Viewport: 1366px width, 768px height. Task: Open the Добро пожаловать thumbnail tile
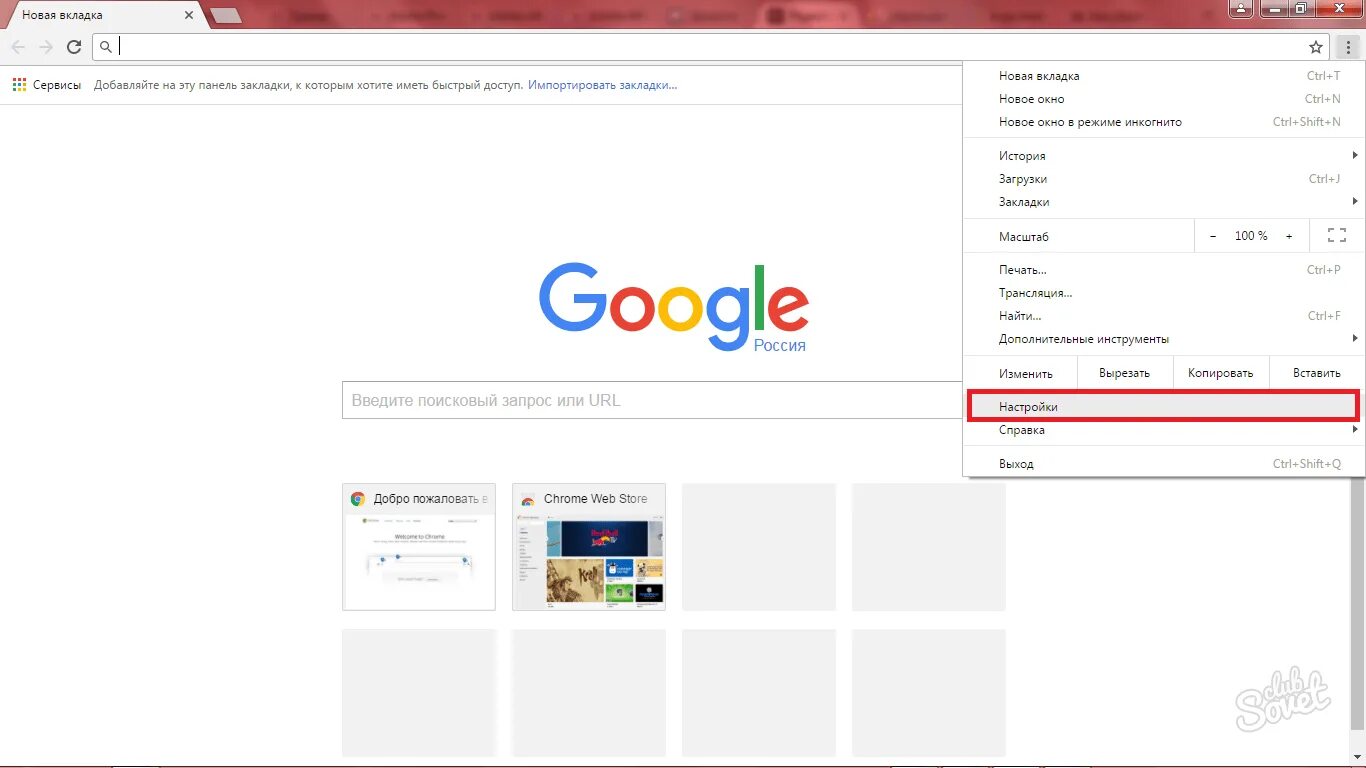pyautogui.click(x=419, y=547)
